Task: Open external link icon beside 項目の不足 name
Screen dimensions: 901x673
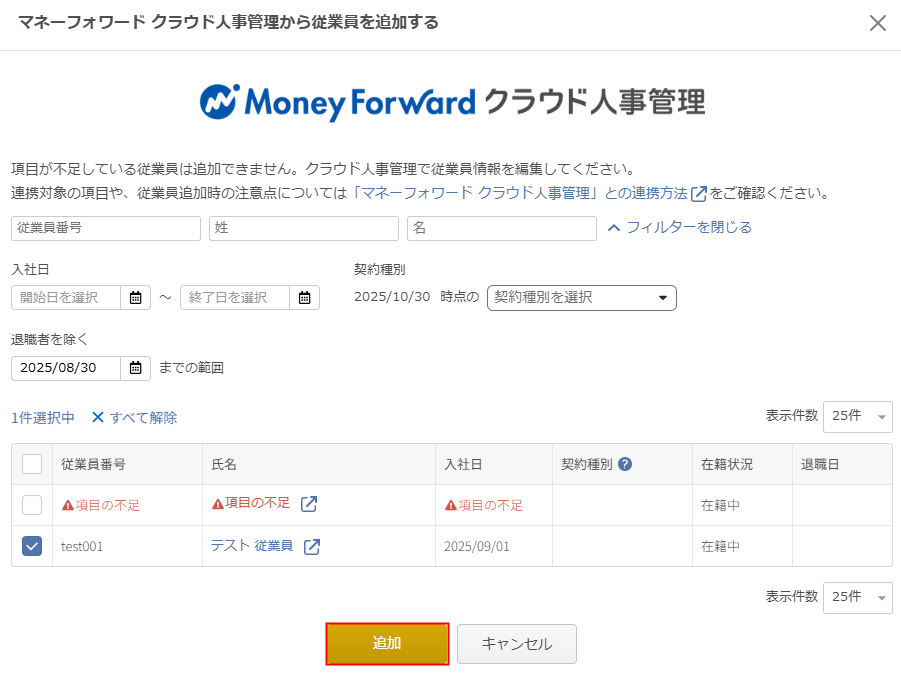Action: click(x=309, y=504)
